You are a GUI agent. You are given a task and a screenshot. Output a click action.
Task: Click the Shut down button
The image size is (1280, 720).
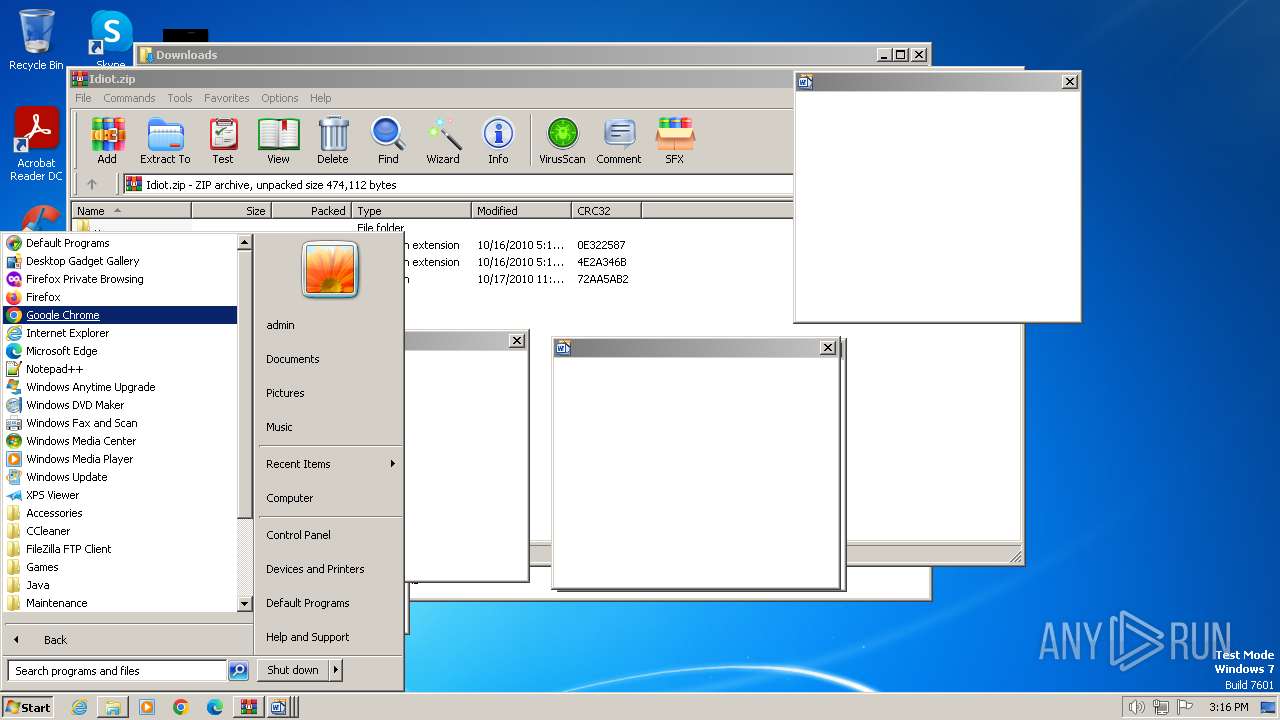coord(293,670)
